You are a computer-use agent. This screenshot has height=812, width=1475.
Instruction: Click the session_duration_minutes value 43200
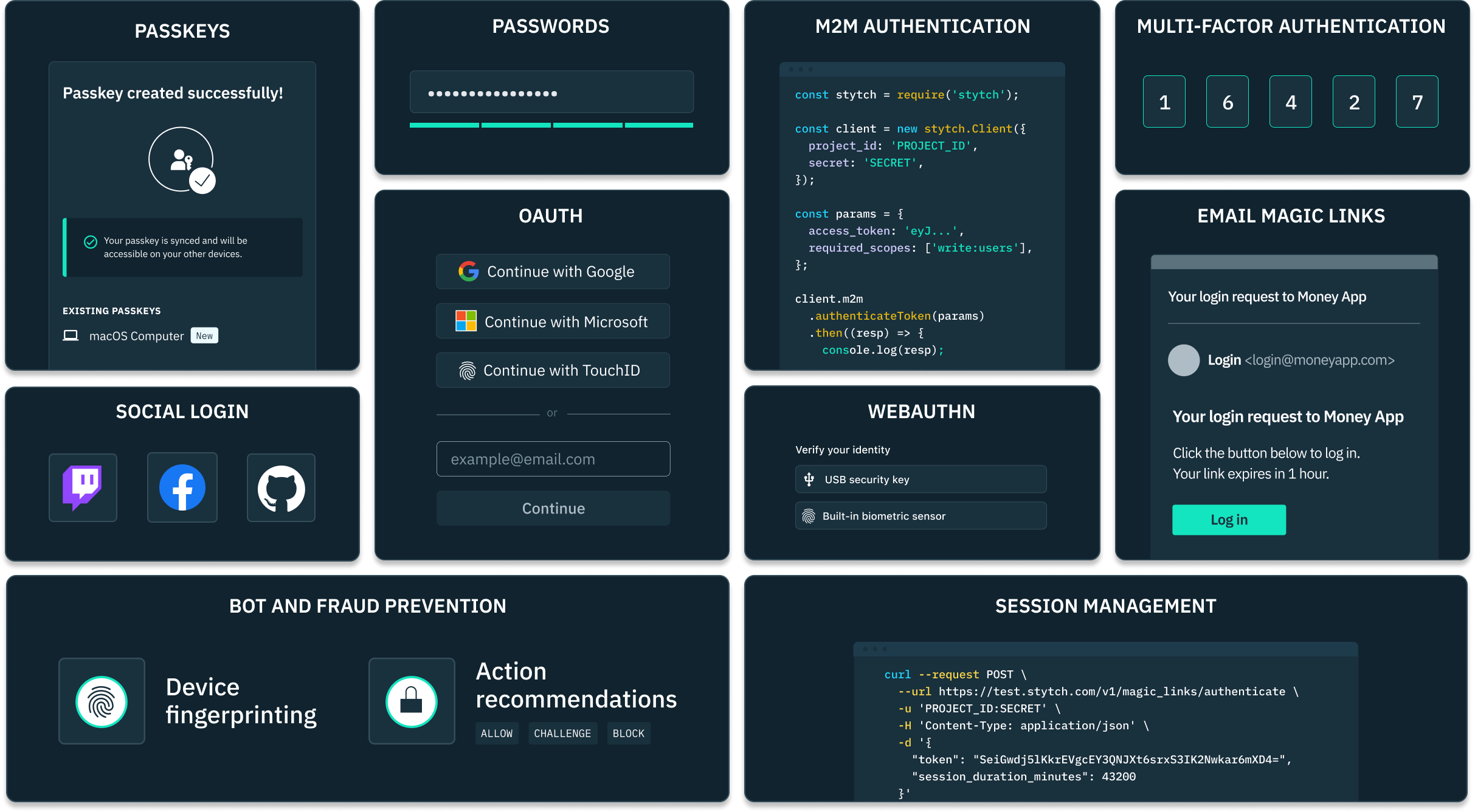(x=1118, y=777)
